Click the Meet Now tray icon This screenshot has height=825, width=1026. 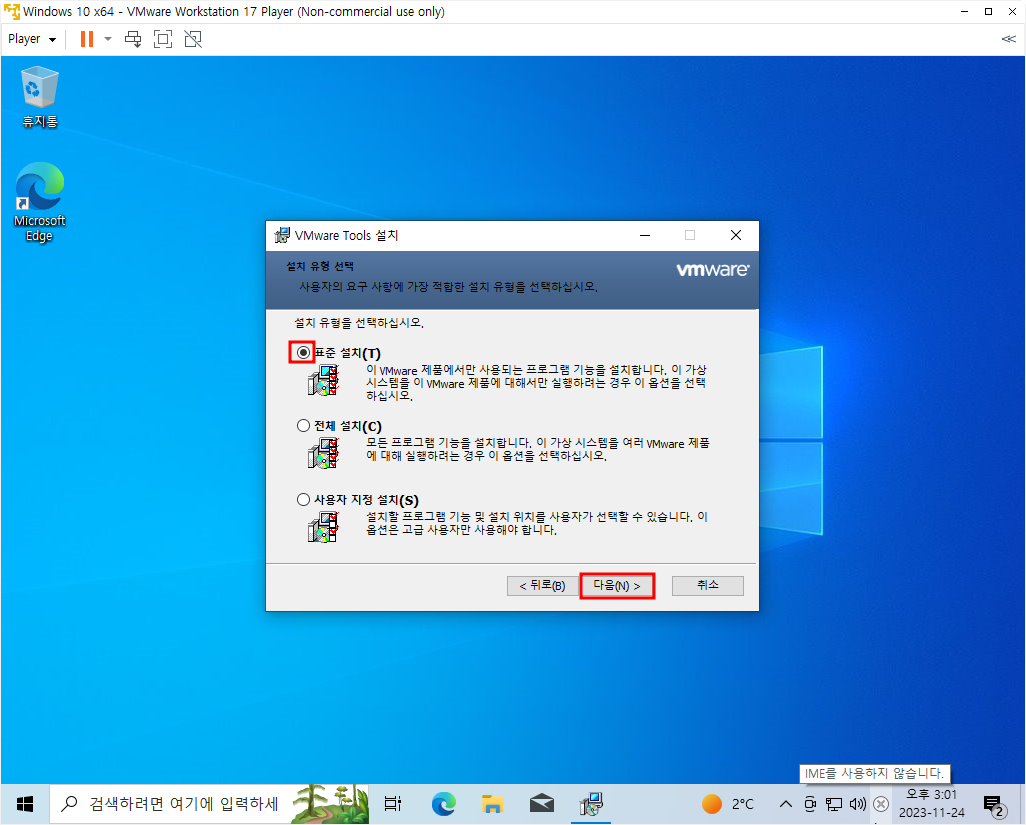click(x=810, y=804)
